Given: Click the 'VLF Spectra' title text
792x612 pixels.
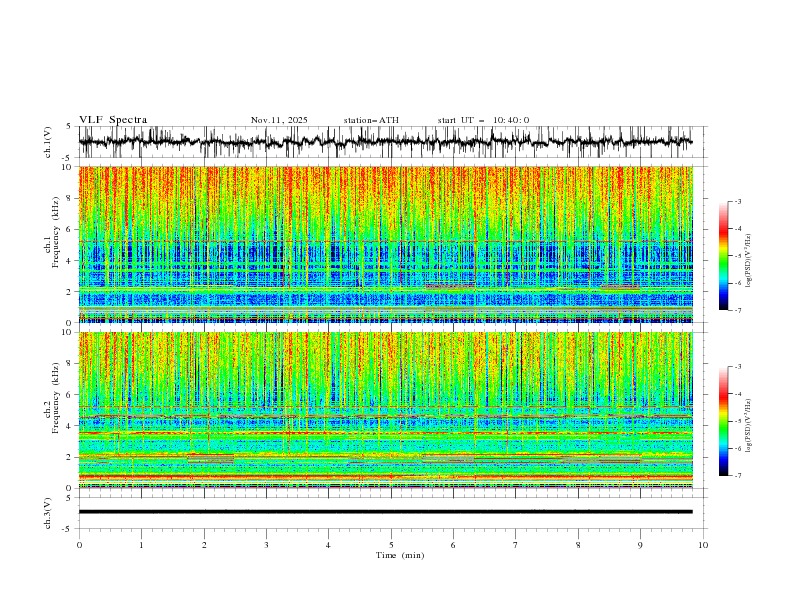Looking at the screenshot, I should click(x=113, y=120).
